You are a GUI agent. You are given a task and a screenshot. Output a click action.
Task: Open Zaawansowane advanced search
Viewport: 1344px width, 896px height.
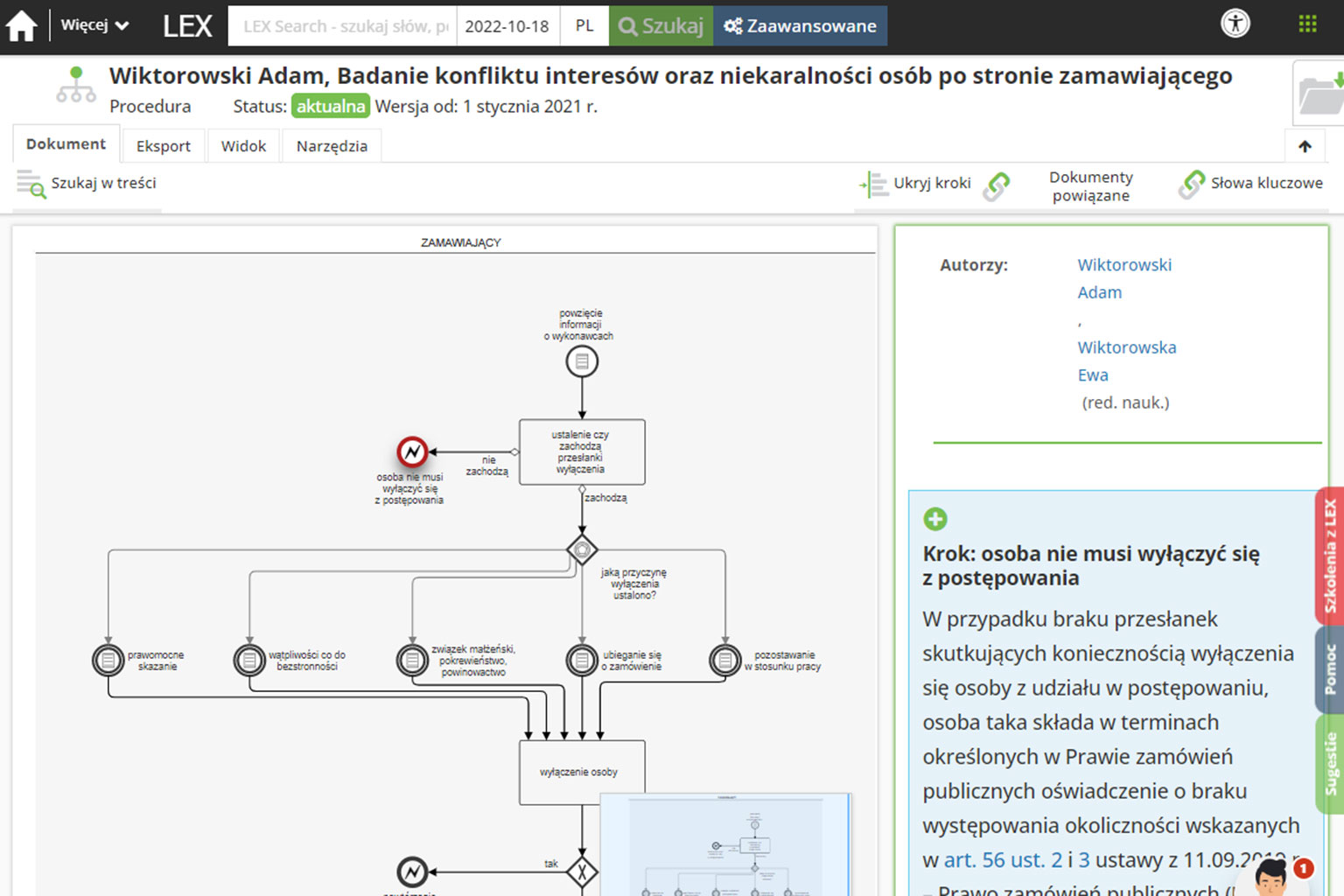(x=800, y=26)
